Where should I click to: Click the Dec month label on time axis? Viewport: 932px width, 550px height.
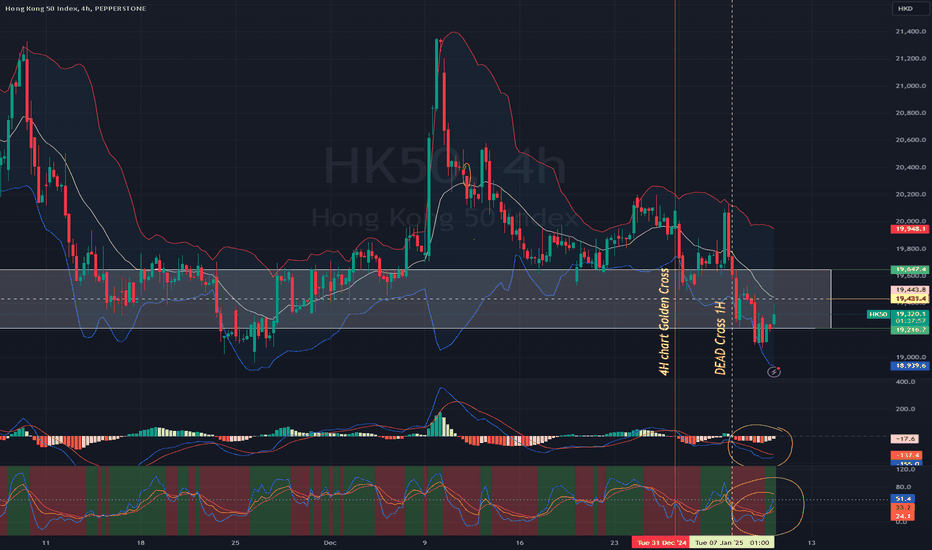(x=330, y=543)
